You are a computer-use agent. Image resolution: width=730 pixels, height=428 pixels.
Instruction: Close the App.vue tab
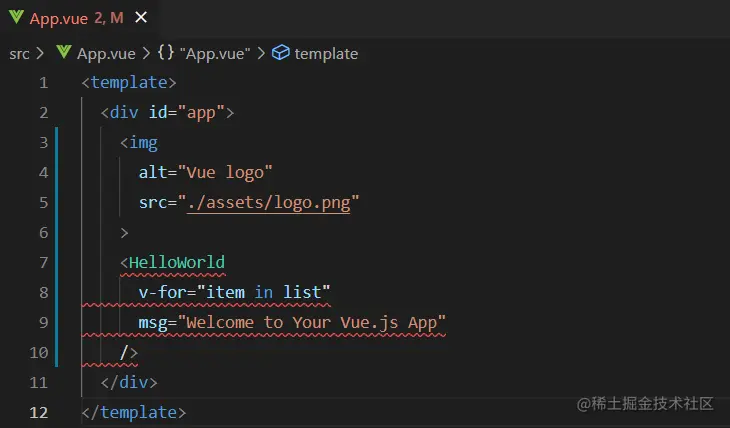pyautogui.click(x=141, y=18)
